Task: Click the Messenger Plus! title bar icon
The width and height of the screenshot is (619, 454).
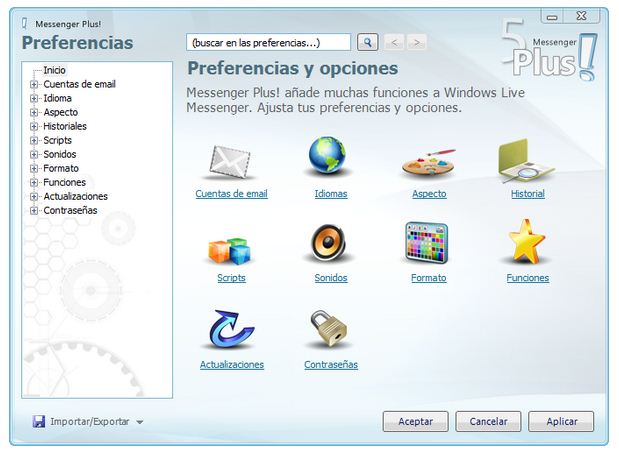Action: (x=24, y=23)
